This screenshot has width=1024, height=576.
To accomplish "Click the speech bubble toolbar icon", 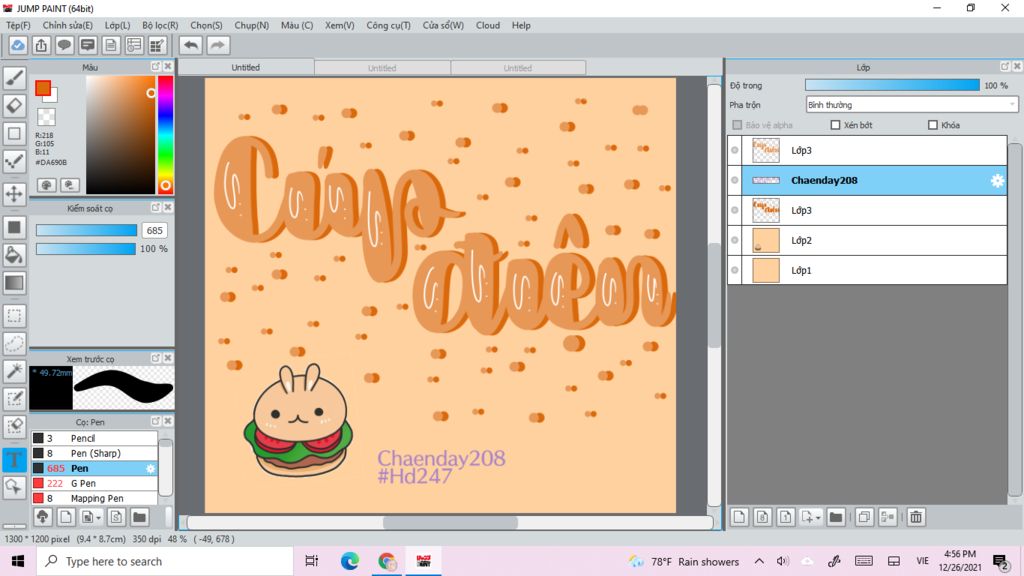I will click(x=64, y=45).
